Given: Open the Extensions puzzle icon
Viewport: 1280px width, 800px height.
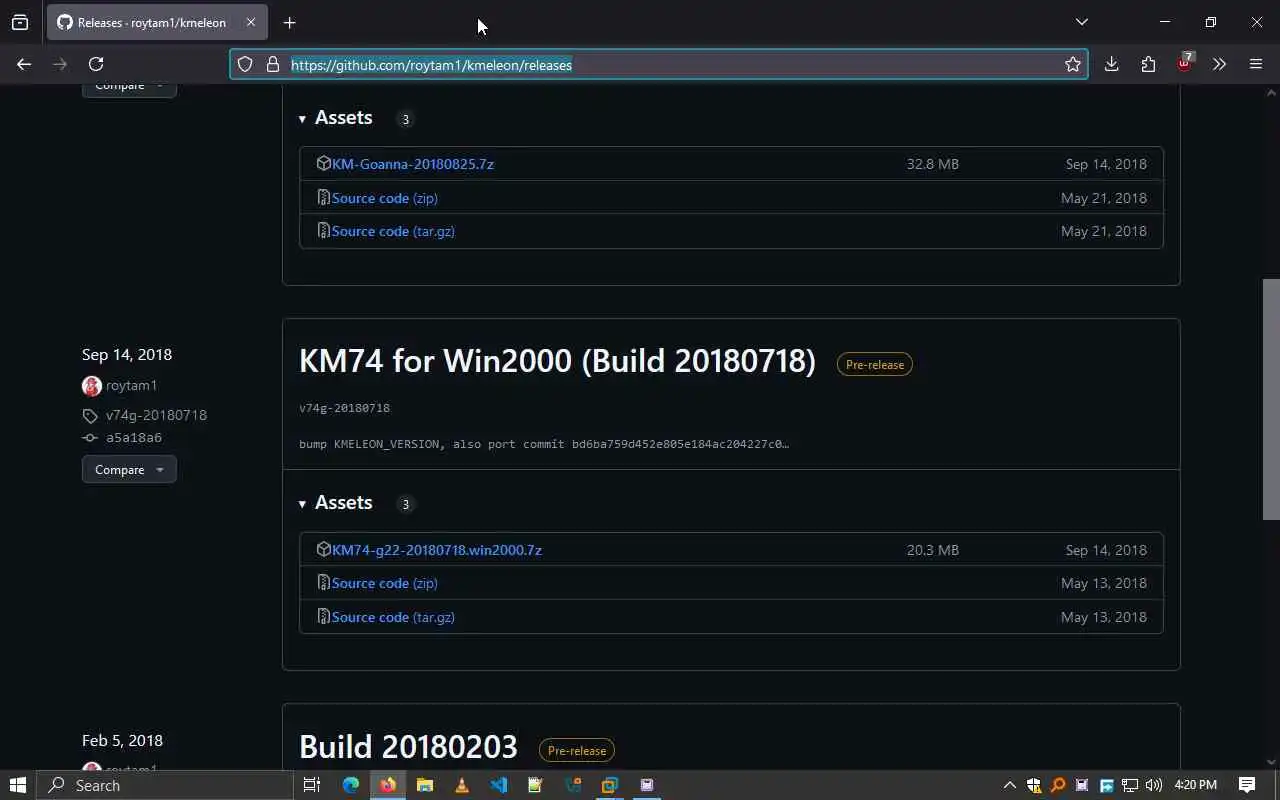Looking at the screenshot, I should pos(1148,64).
